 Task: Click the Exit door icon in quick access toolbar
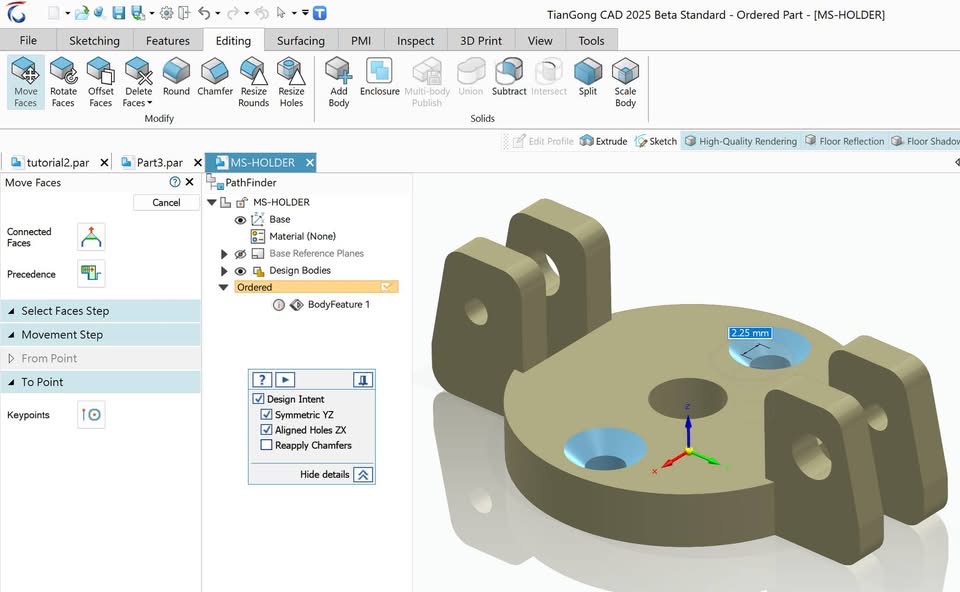(184, 13)
